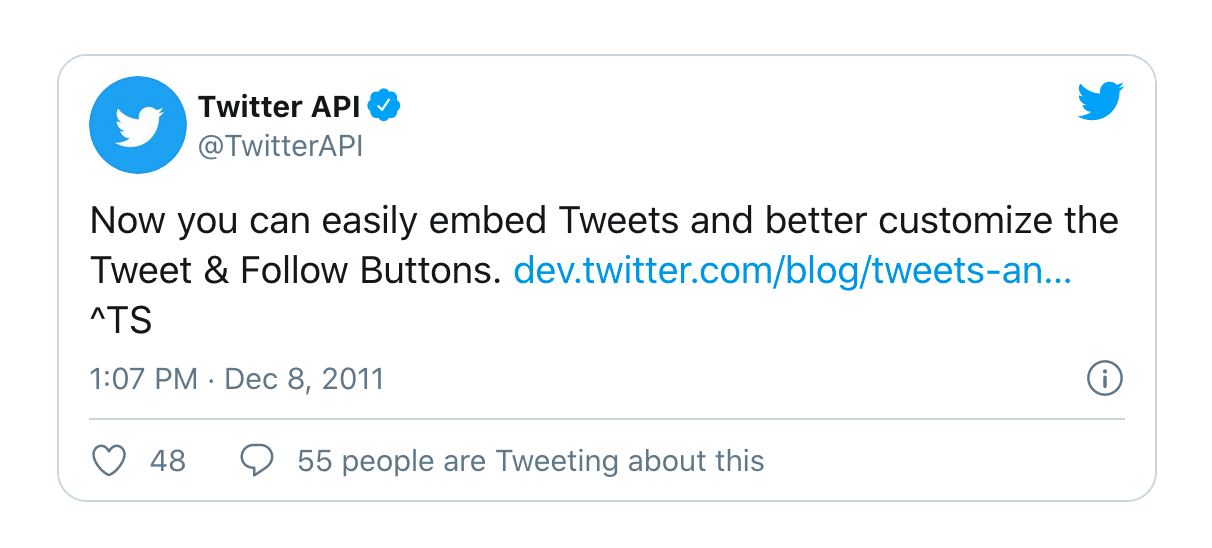Like the tweet with the heart icon
1212x548 pixels.
point(108,461)
